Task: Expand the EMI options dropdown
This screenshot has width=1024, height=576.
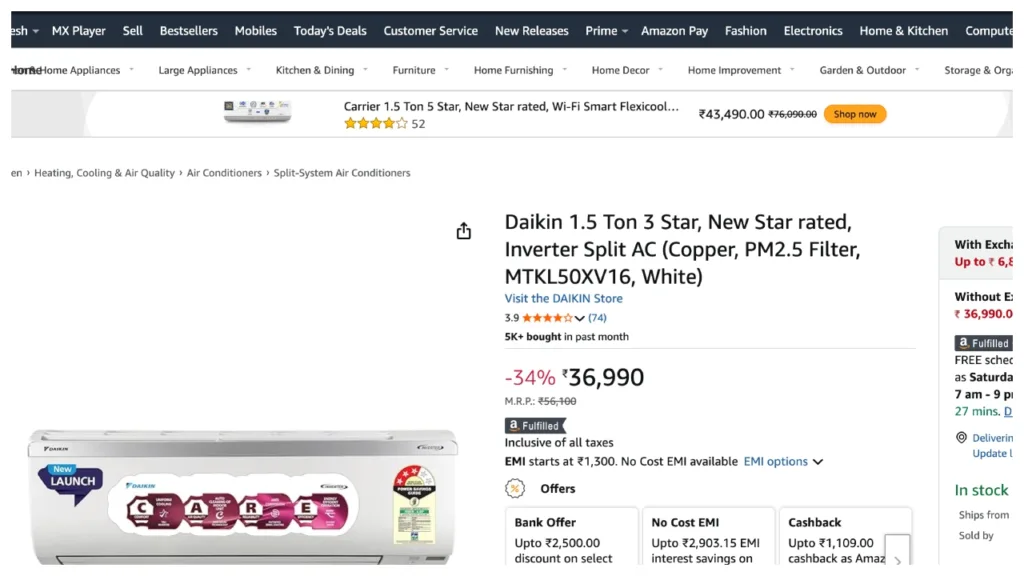Action: coord(783,462)
